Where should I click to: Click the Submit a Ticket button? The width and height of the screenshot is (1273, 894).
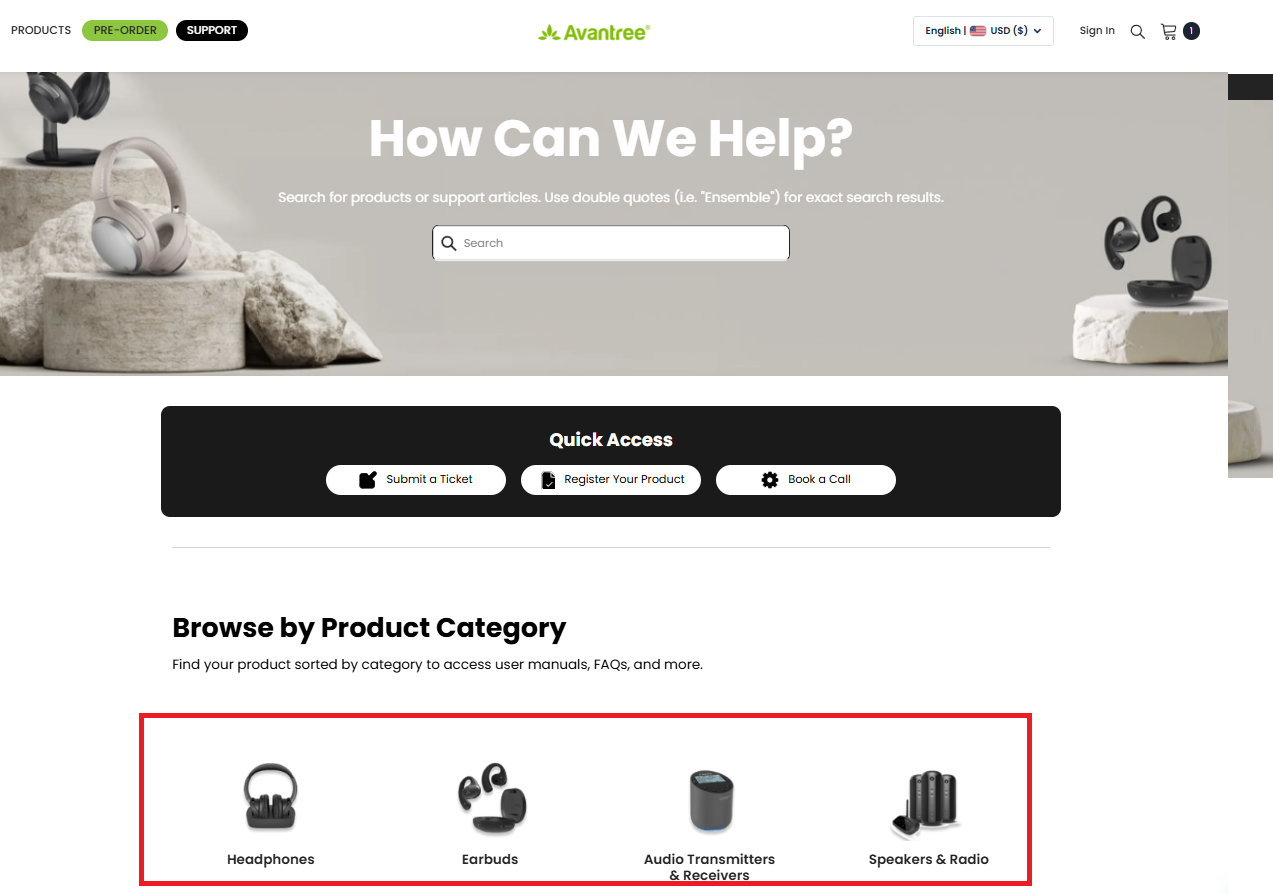pyautogui.click(x=416, y=480)
